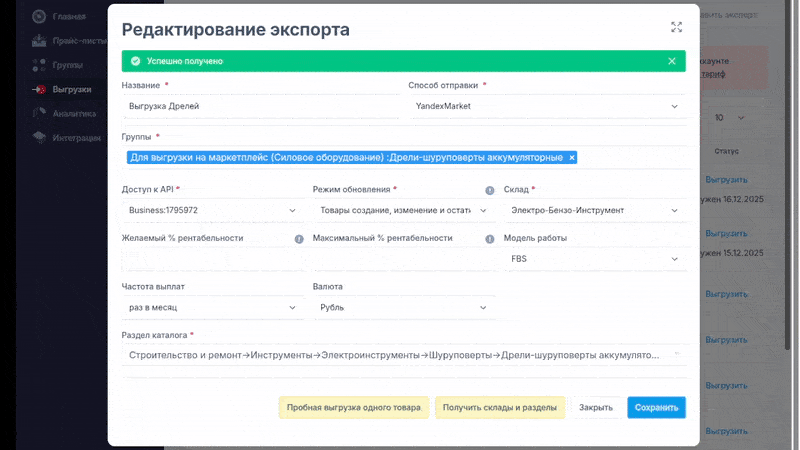Image resolution: width=800 pixels, height=450 pixels.
Task: Remove the selected Дрели-шуруповерты group tag
Action: pyautogui.click(x=572, y=157)
